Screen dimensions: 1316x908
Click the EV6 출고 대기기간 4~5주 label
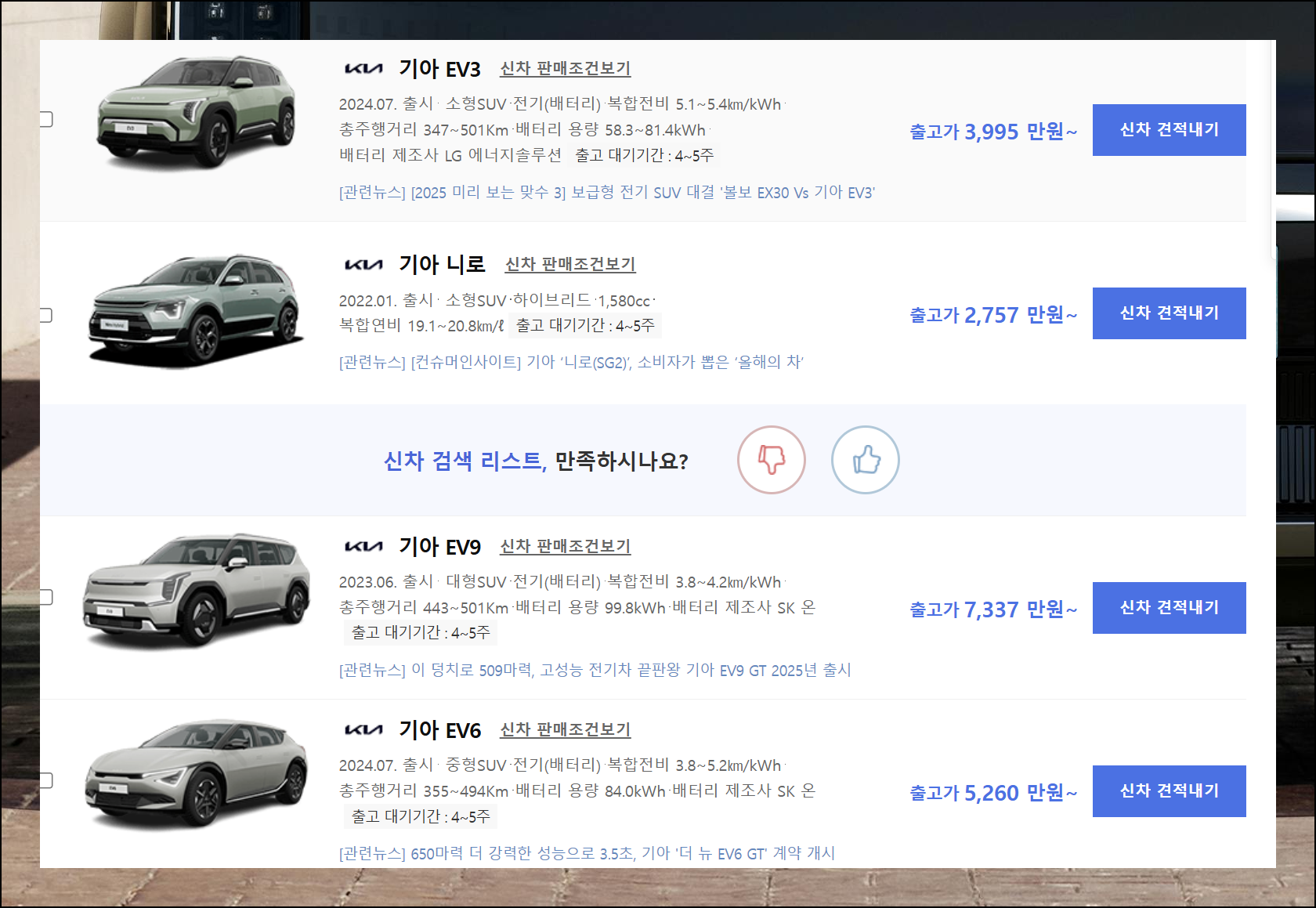click(421, 816)
